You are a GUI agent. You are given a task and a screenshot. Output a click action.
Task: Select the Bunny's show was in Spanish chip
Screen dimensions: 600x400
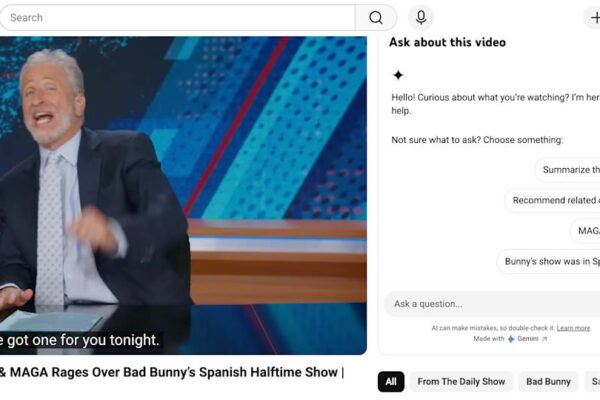[551, 262]
